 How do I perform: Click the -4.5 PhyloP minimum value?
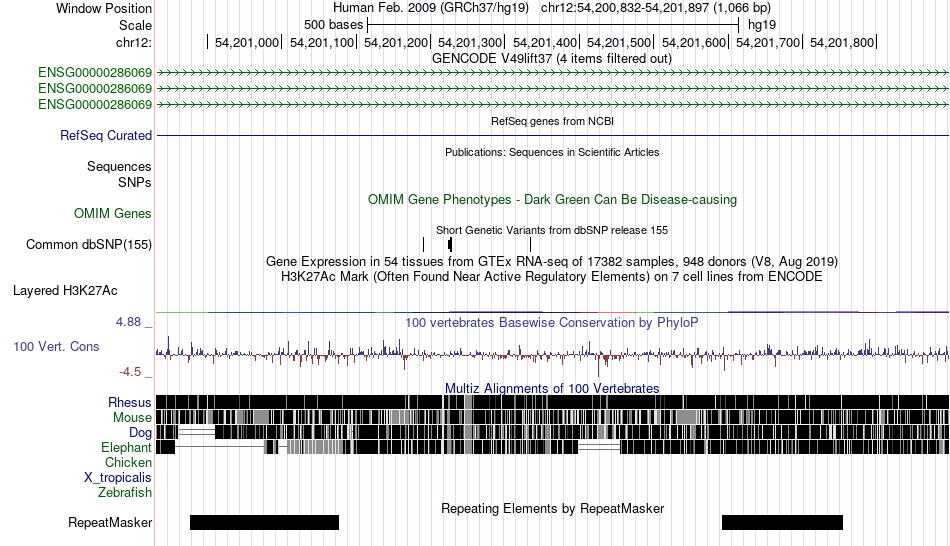[130, 371]
